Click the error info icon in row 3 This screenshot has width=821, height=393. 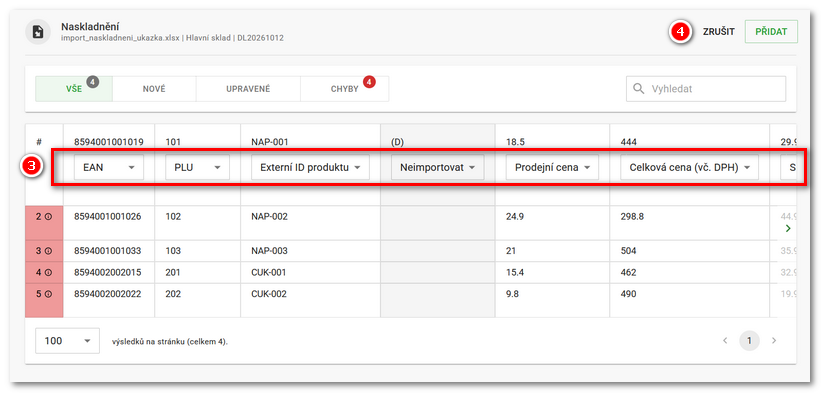tap(49, 251)
